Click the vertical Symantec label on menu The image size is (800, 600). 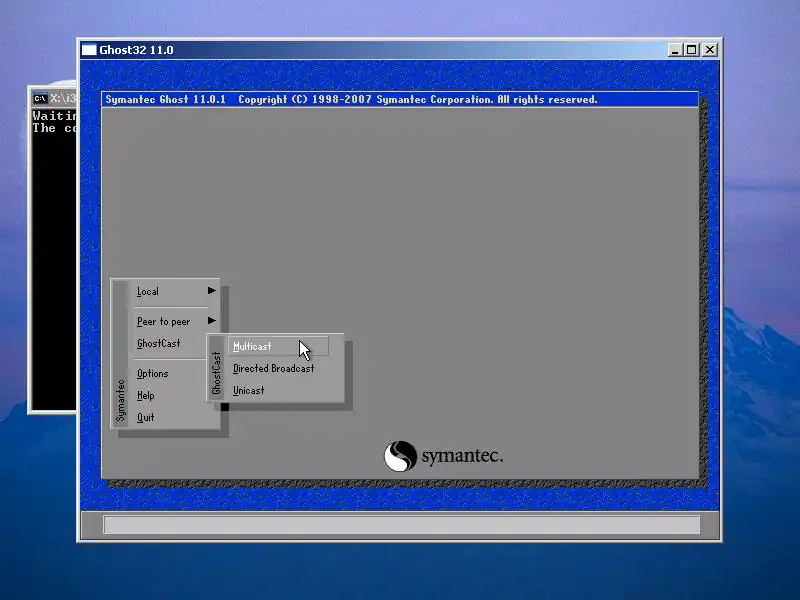click(x=120, y=401)
